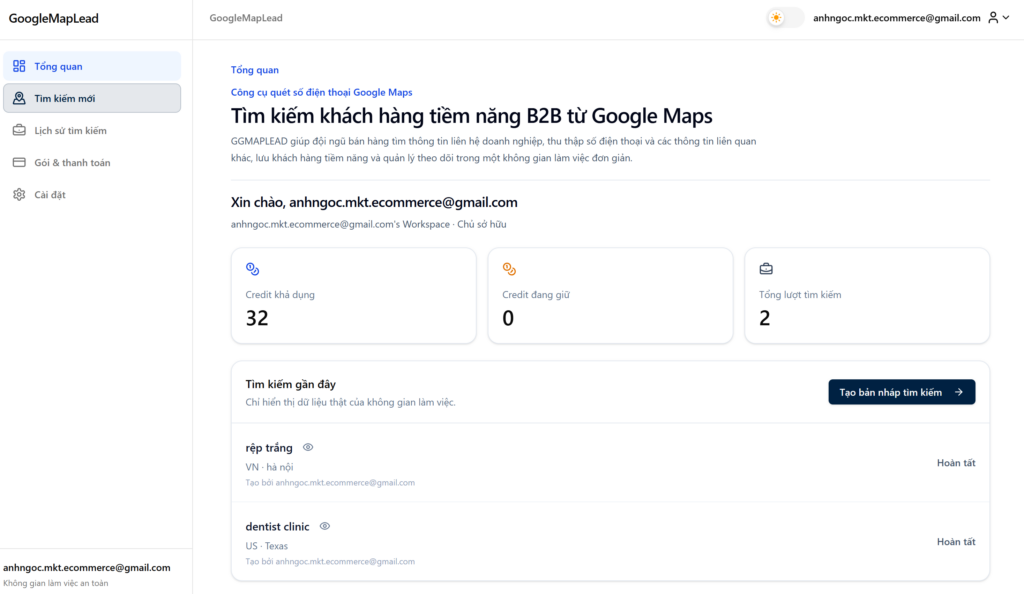Click the blue coins icon on Credit khả dụng
Image resolution: width=1024 pixels, height=594 pixels.
(x=253, y=269)
